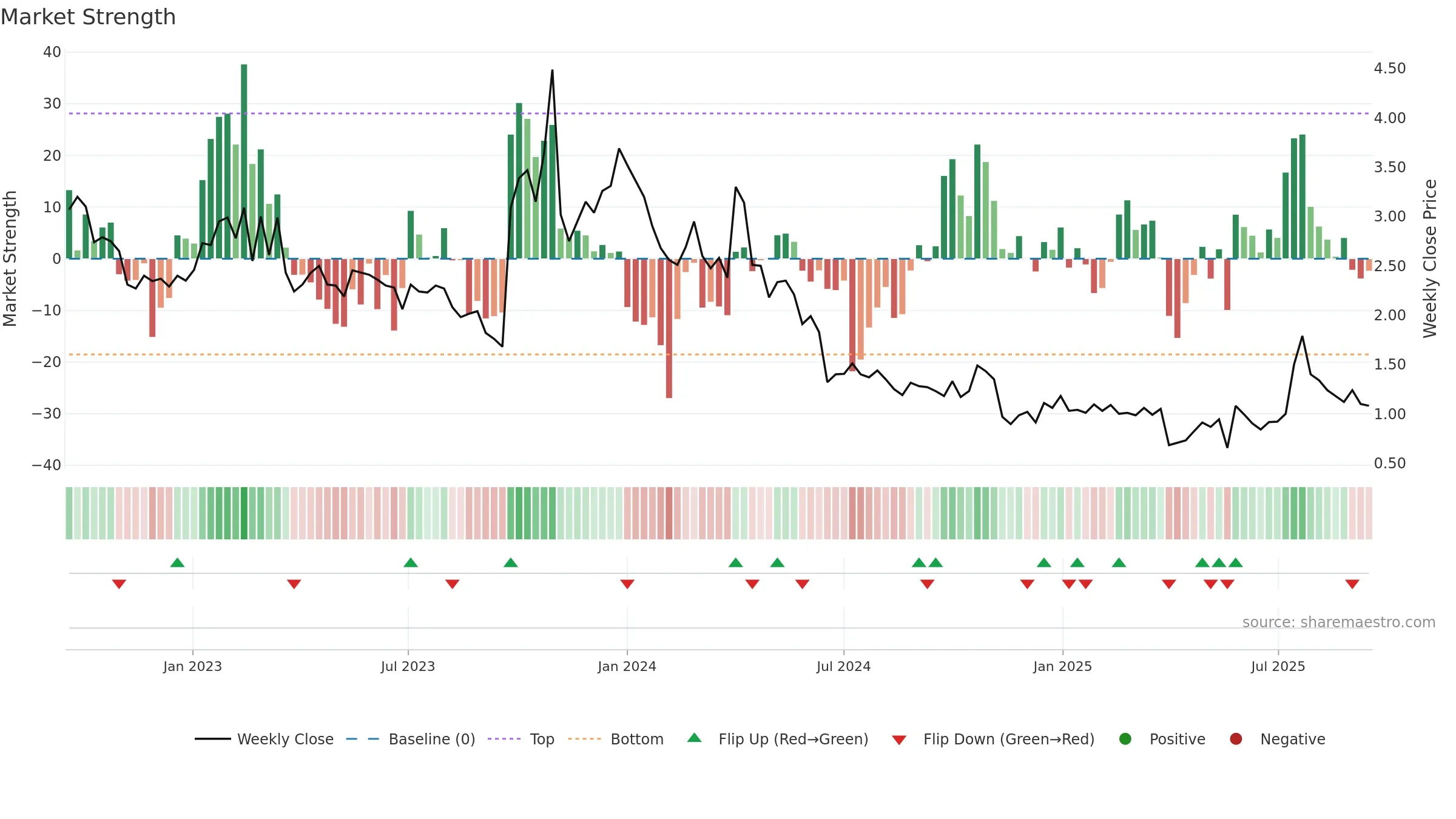Viewport: 1456px width, 819px height.
Task: Click the Flip Up green triangle legend marker
Action: click(x=695, y=738)
